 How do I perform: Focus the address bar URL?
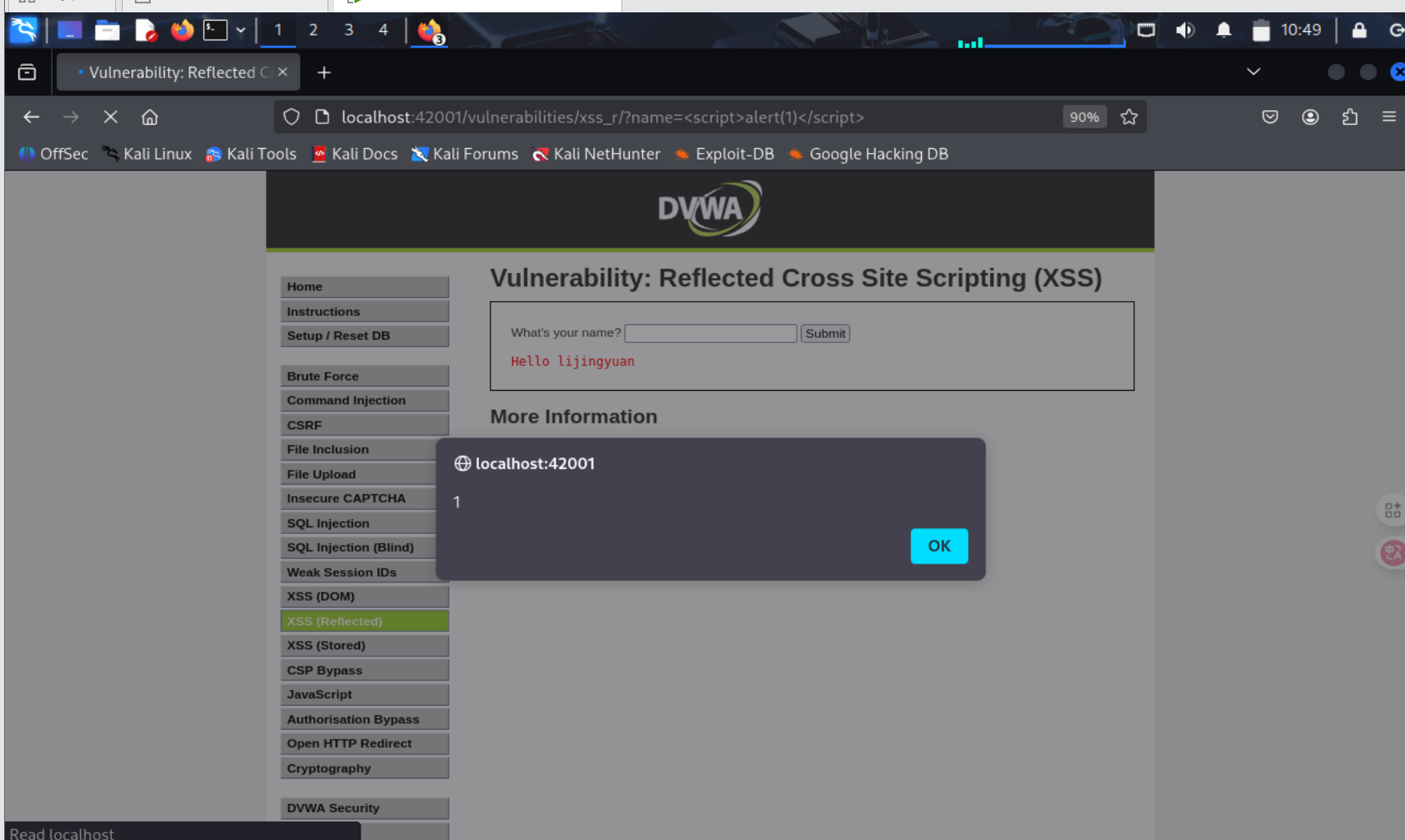[602, 117]
